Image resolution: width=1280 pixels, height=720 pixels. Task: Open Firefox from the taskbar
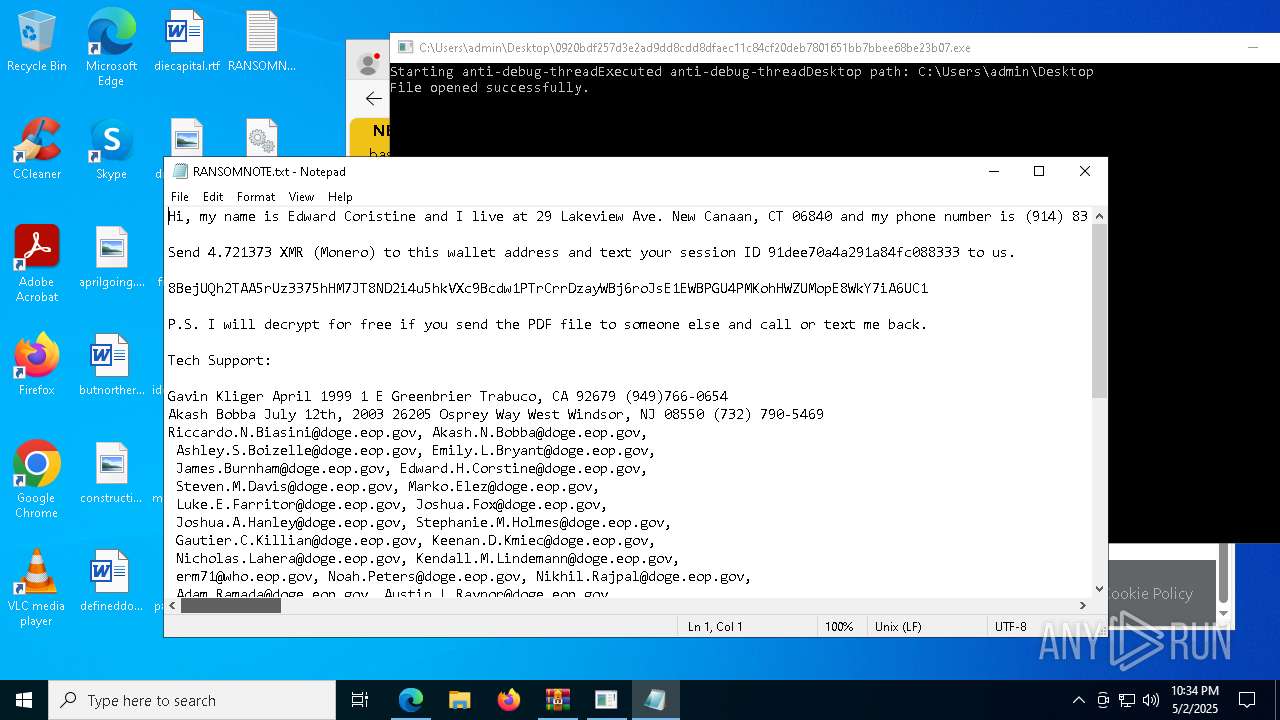[x=508, y=700]
